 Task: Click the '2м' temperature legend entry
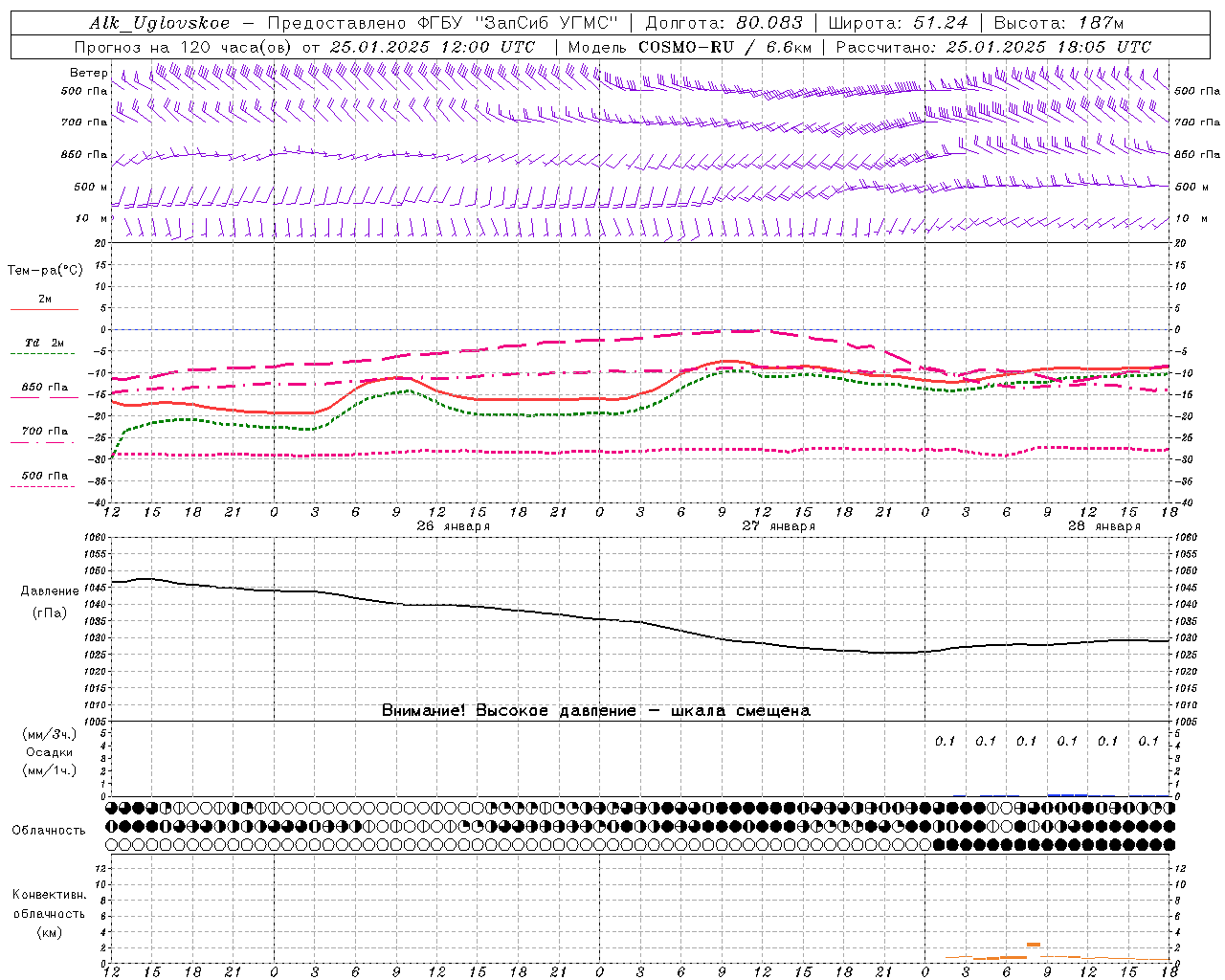click(45, 299)
